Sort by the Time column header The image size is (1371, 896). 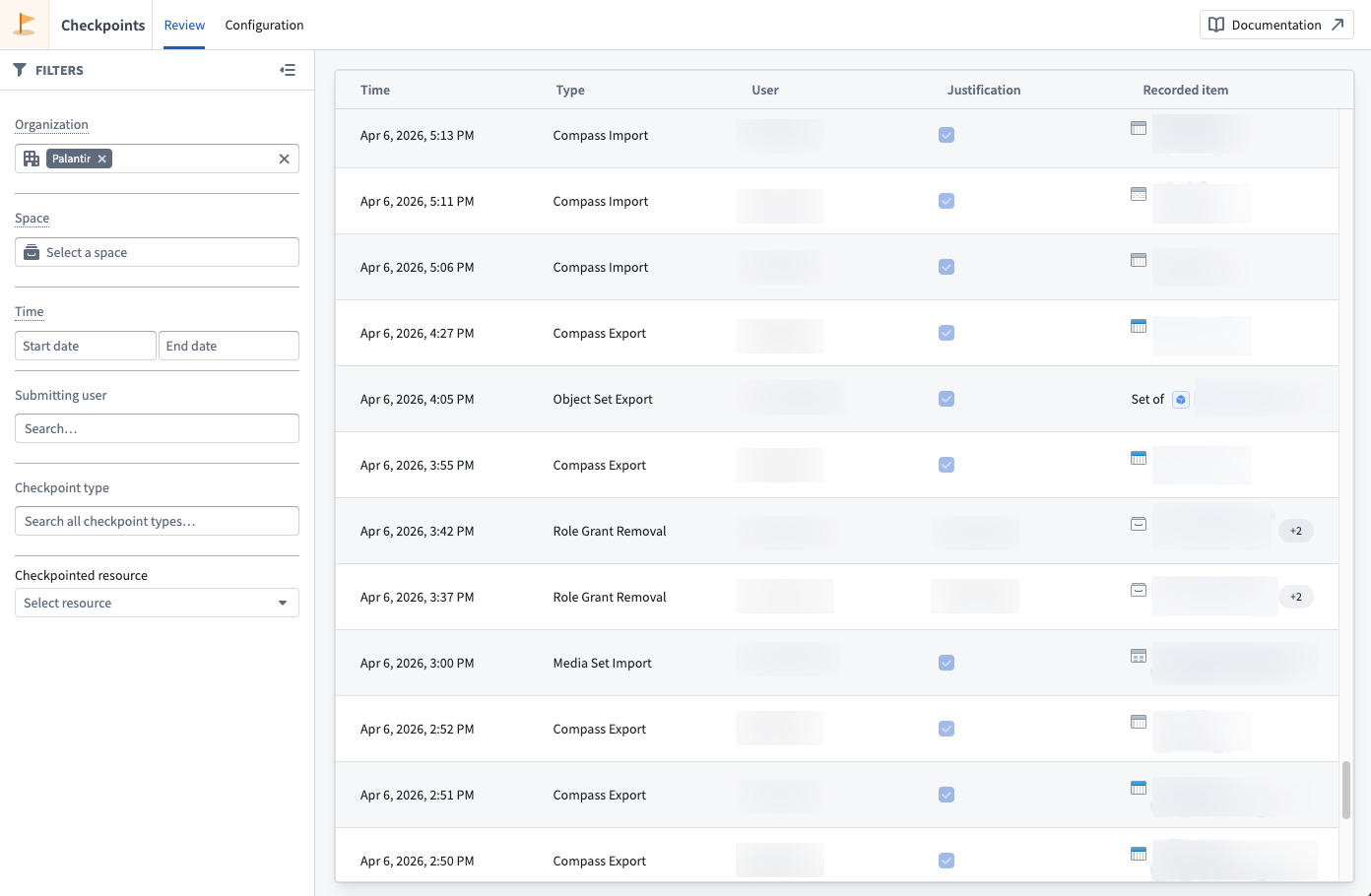pyautogui.click(x=375, y=90)
